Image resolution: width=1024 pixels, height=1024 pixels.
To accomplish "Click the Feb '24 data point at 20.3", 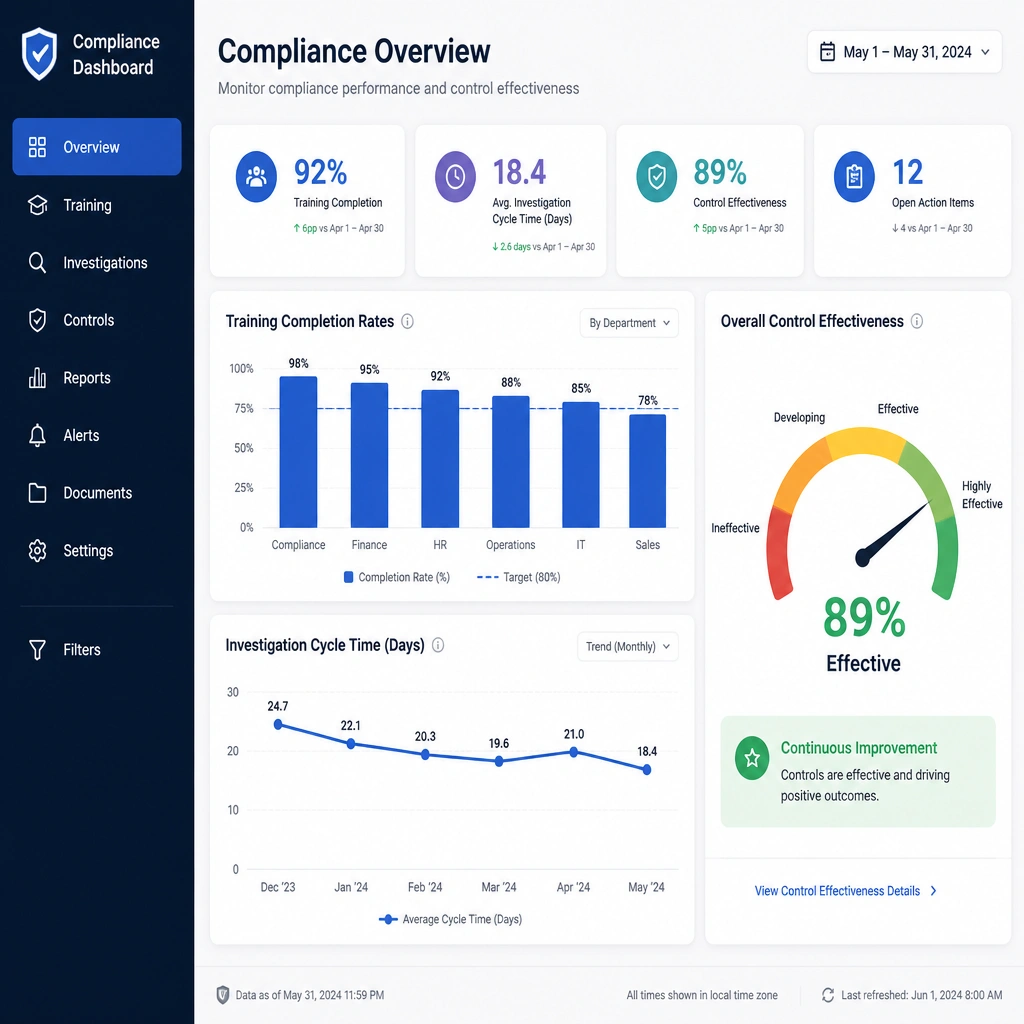I will (425, 754).
